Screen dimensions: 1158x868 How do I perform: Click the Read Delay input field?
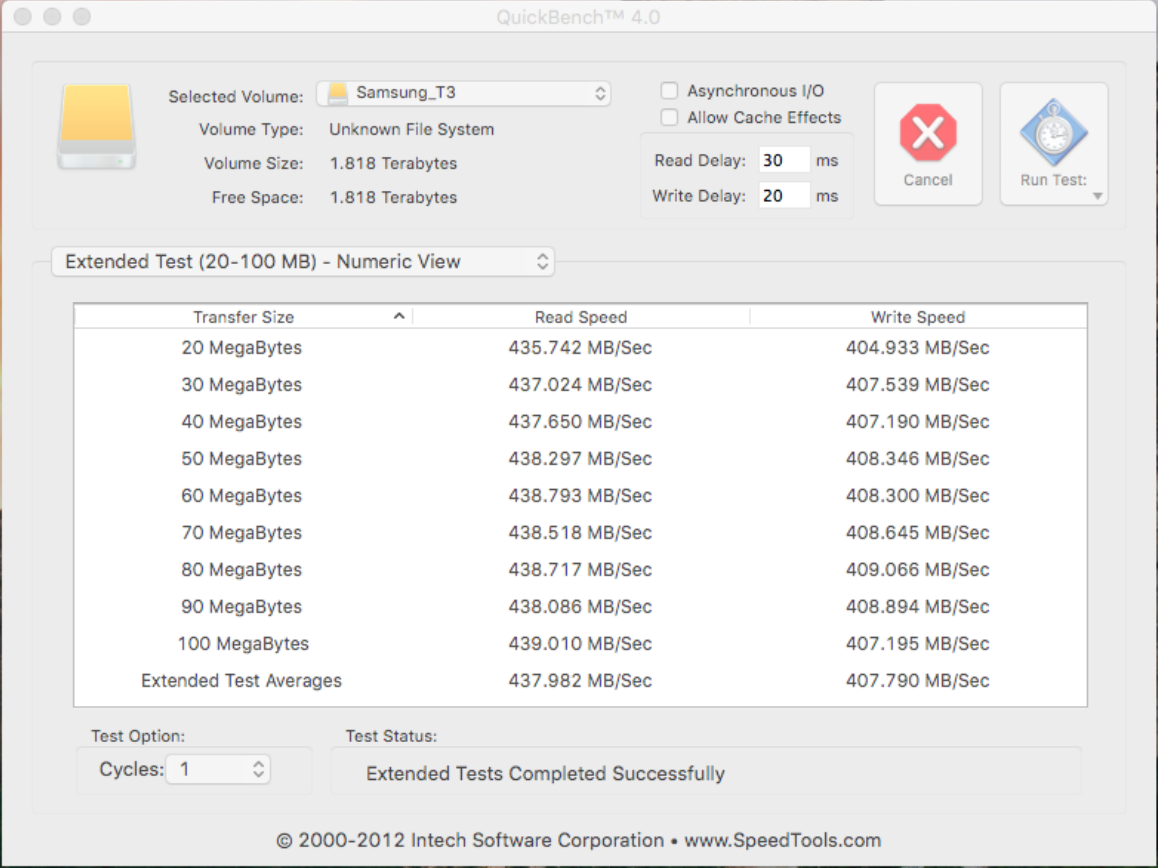click(x=783, y=161)
